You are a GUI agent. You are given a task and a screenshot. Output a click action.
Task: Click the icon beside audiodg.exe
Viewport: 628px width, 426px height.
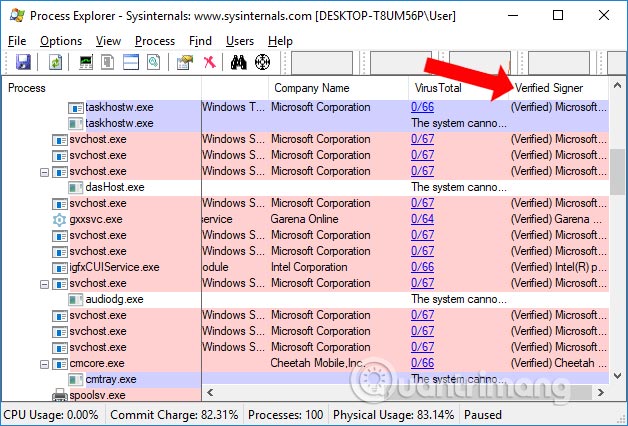coord(76,299)
